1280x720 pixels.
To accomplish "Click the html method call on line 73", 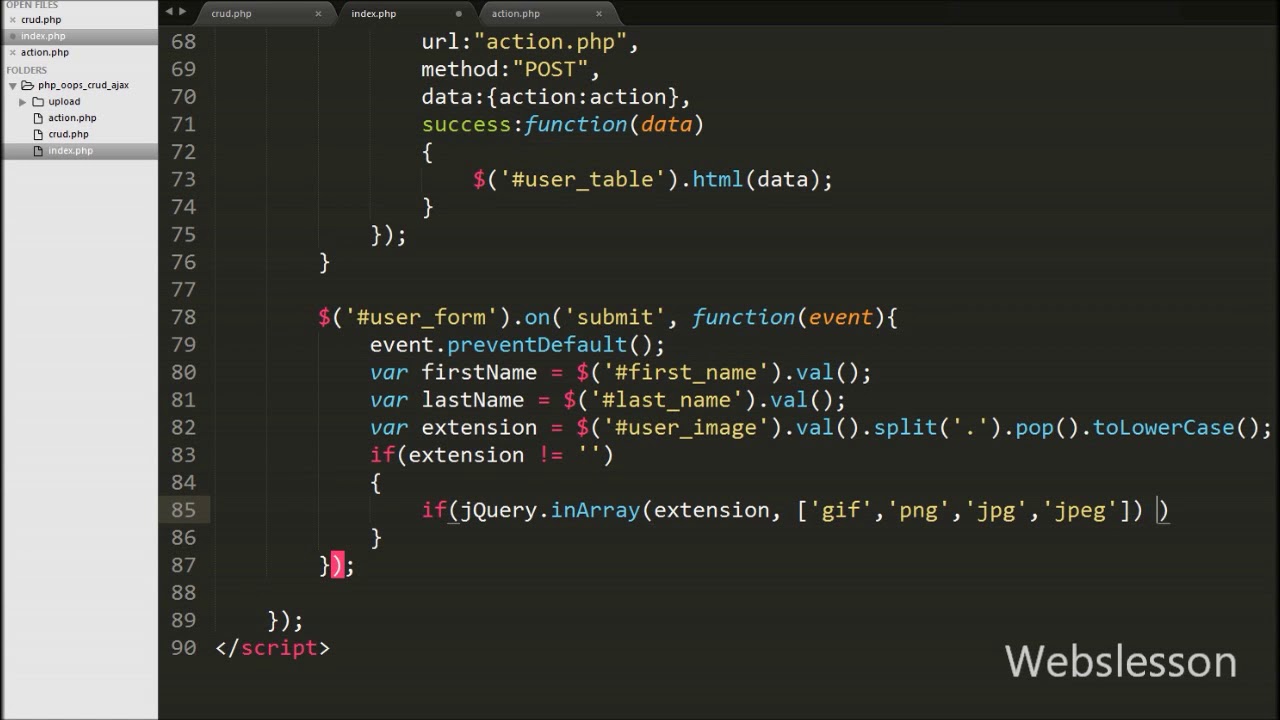I will [718, 180].
